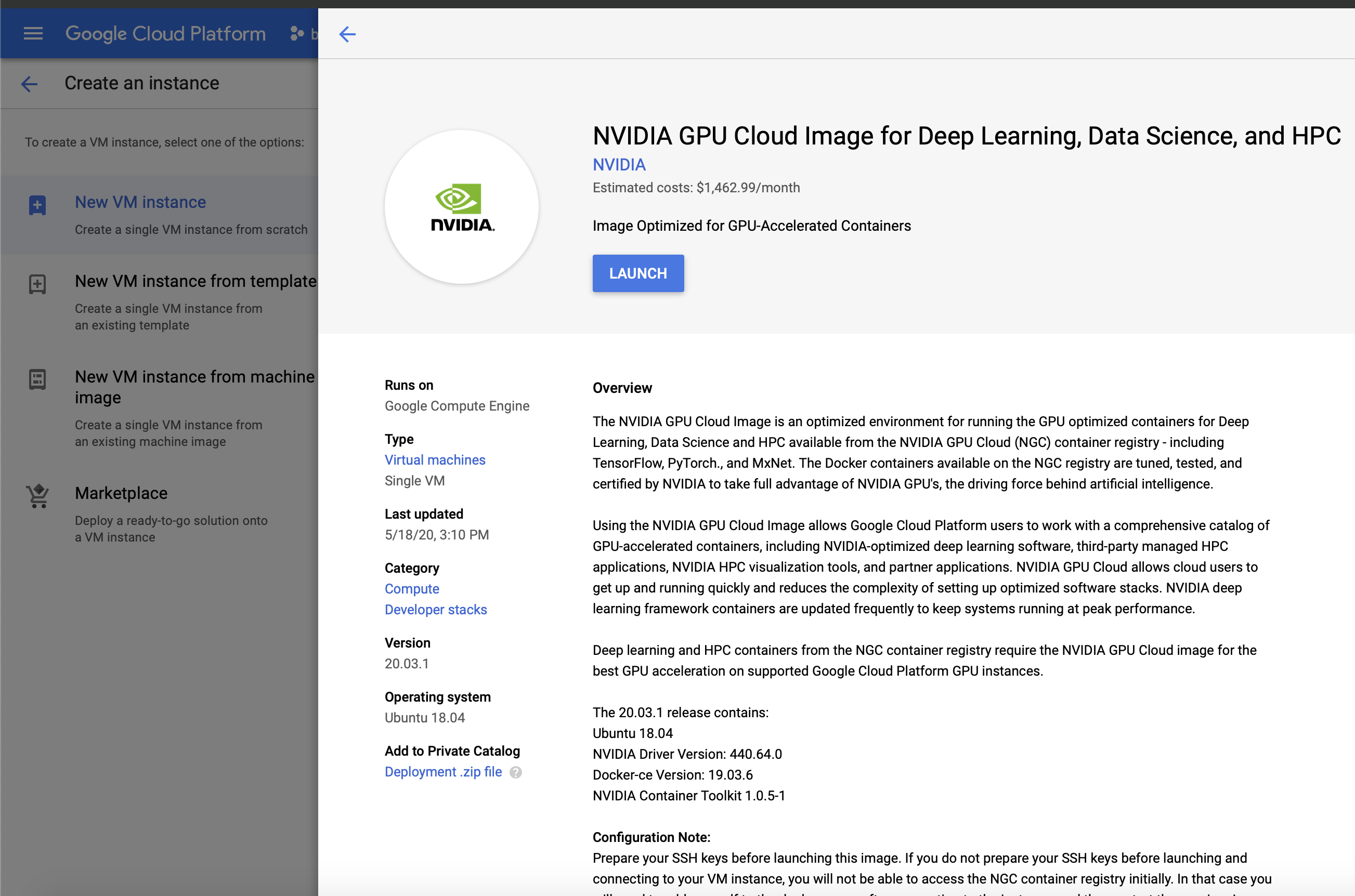The width and height of the screenshot is (1355, 896).
Task: Open the Developer stacks category link
Action: (435, 610)
